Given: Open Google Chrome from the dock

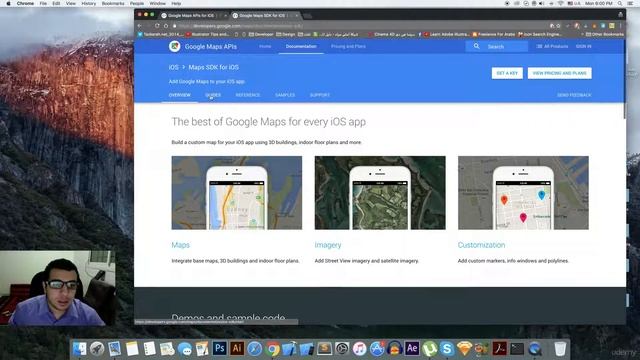Looking at the screenshot, I should pyautogui.click(x=272, y=349).
